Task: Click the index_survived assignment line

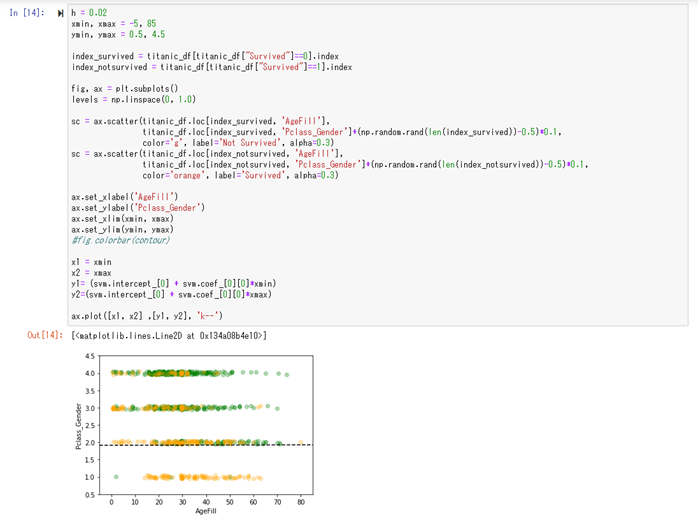Action: [x=205, y=56]
